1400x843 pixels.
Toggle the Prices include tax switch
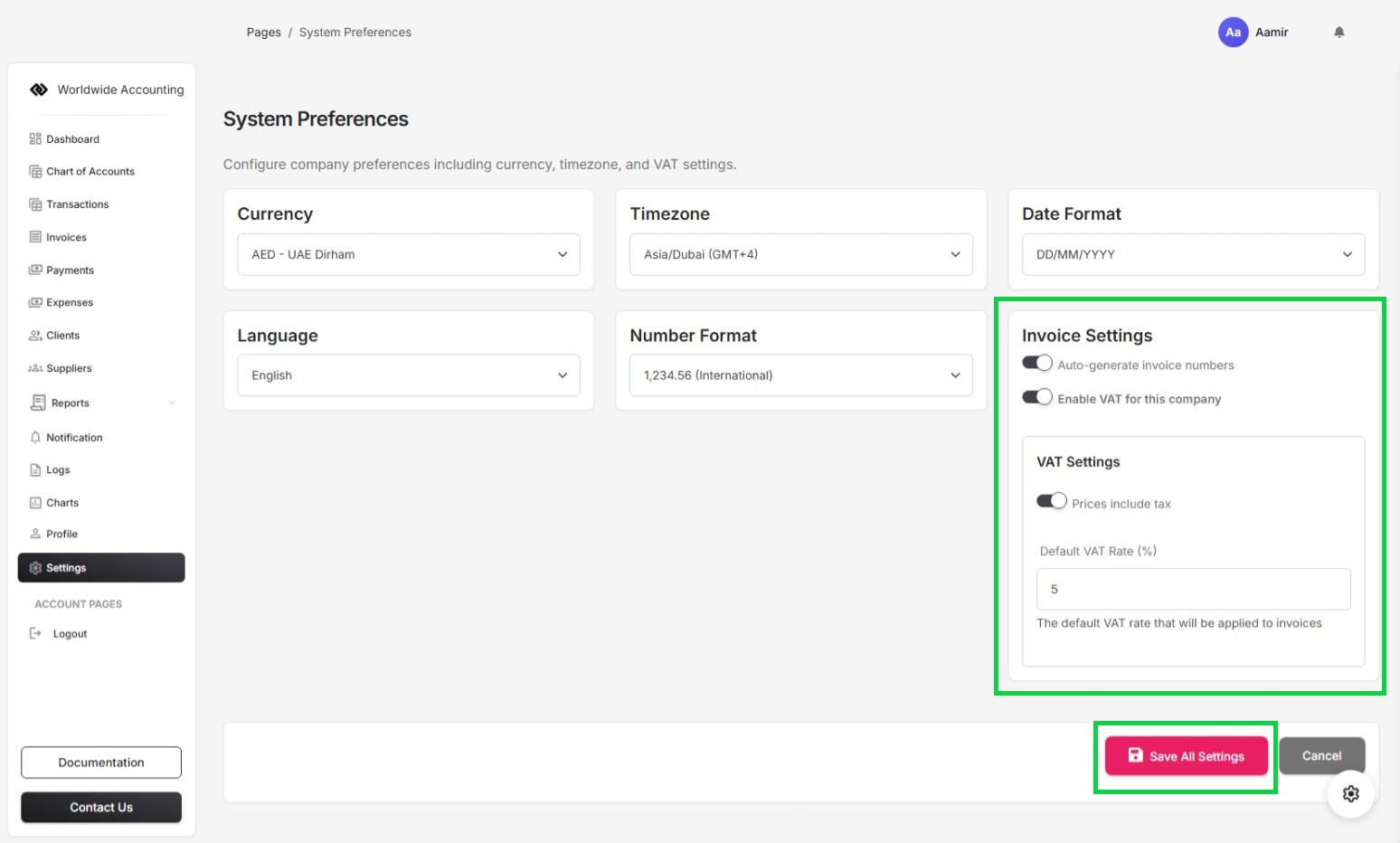click(1052, 502)
